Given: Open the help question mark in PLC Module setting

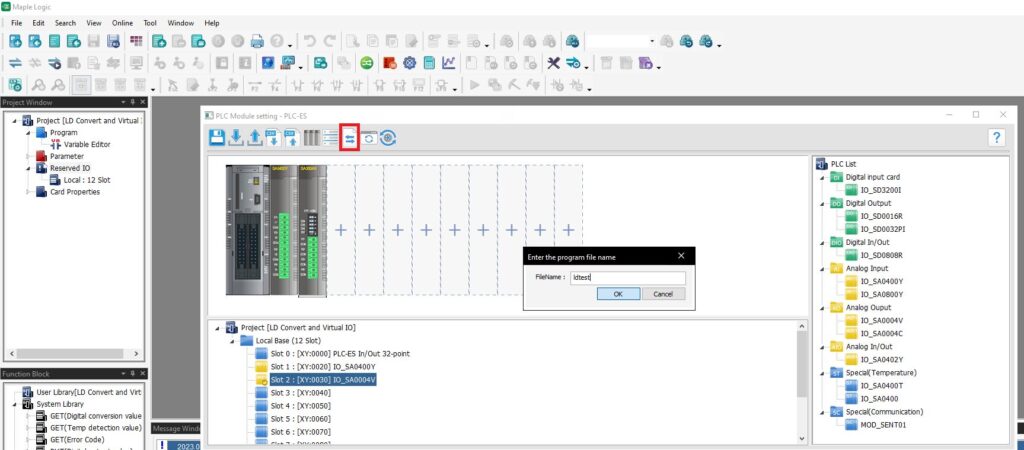Looking at the screenshot, I should pyautogui.click(x=997, y=138).
